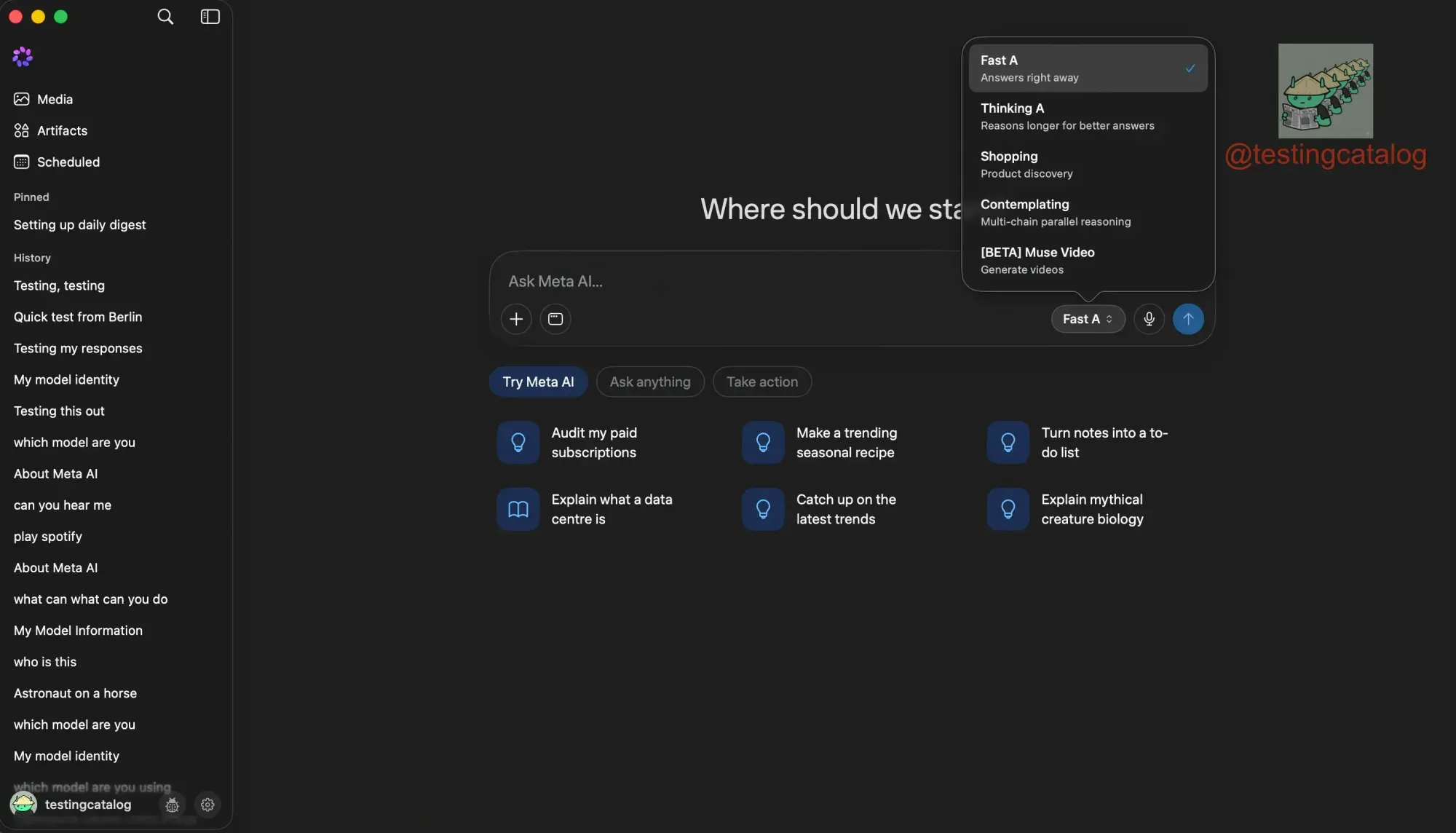Click the plus attachment icon
This screenshot has height=833, width=1456.
tap(516, 319)
